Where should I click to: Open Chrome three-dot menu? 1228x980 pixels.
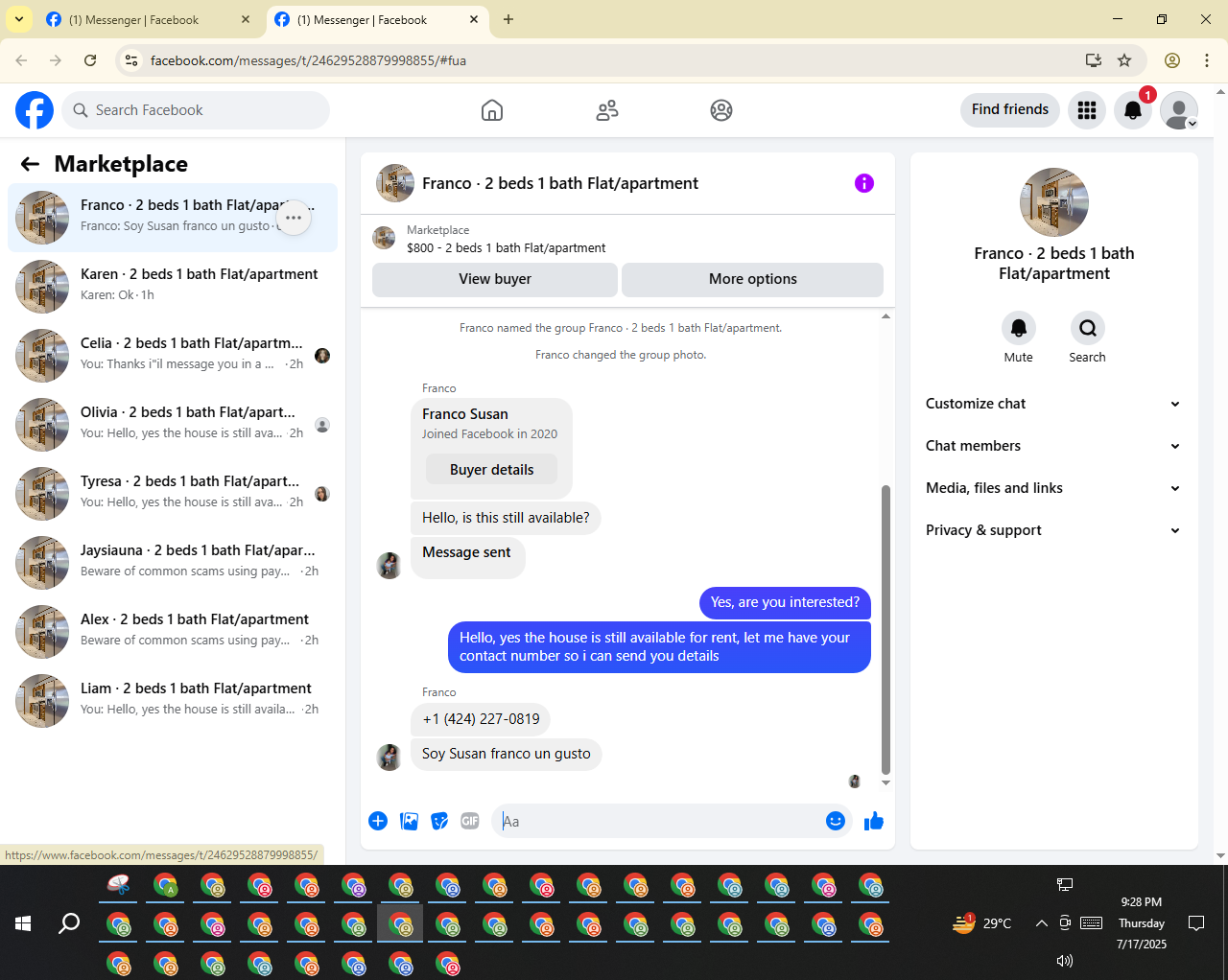(x=1207, y=60)
